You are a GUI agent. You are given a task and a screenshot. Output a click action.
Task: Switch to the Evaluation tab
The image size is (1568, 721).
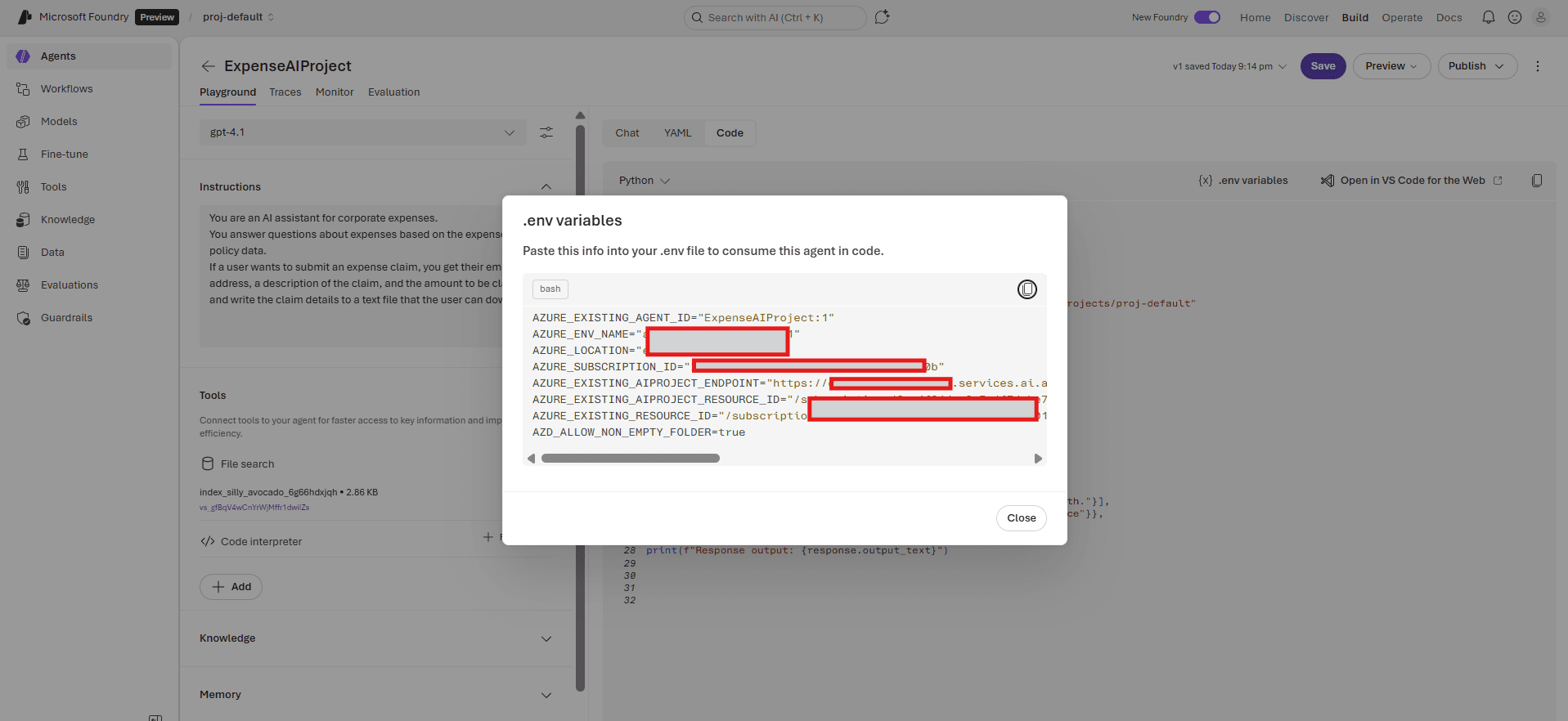coord(394,92)
